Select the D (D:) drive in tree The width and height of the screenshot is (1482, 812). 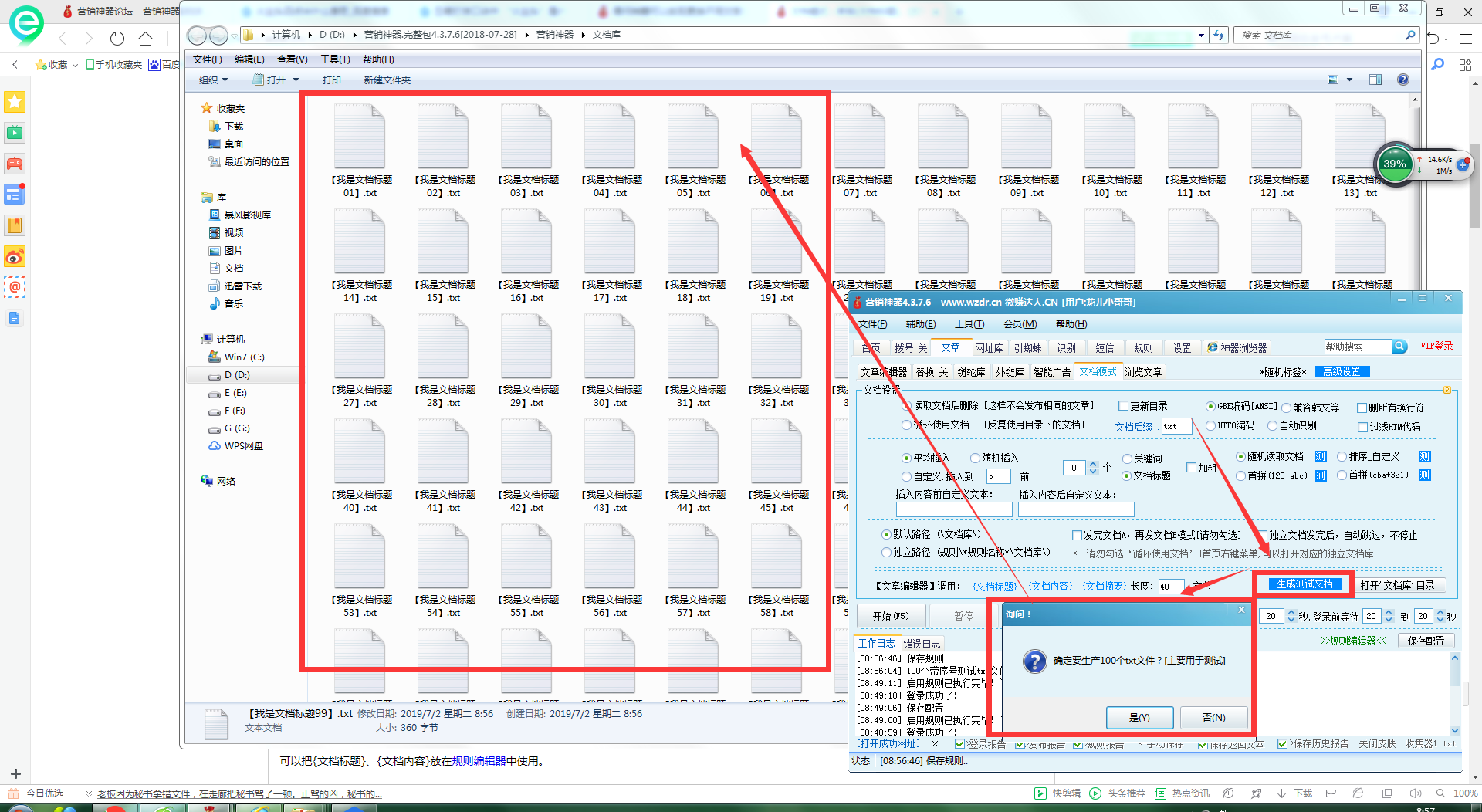coord(237,375)
